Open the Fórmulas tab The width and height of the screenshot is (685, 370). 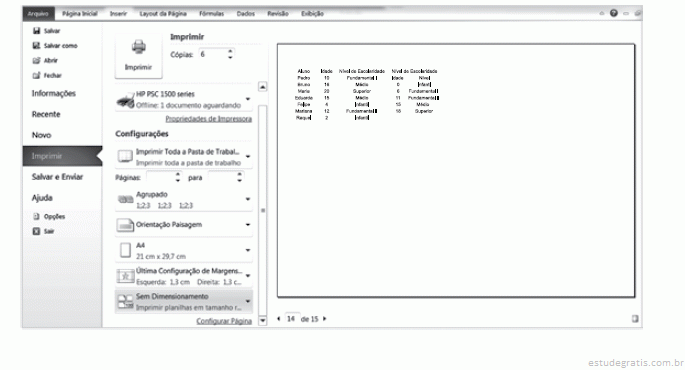(211, 14)
